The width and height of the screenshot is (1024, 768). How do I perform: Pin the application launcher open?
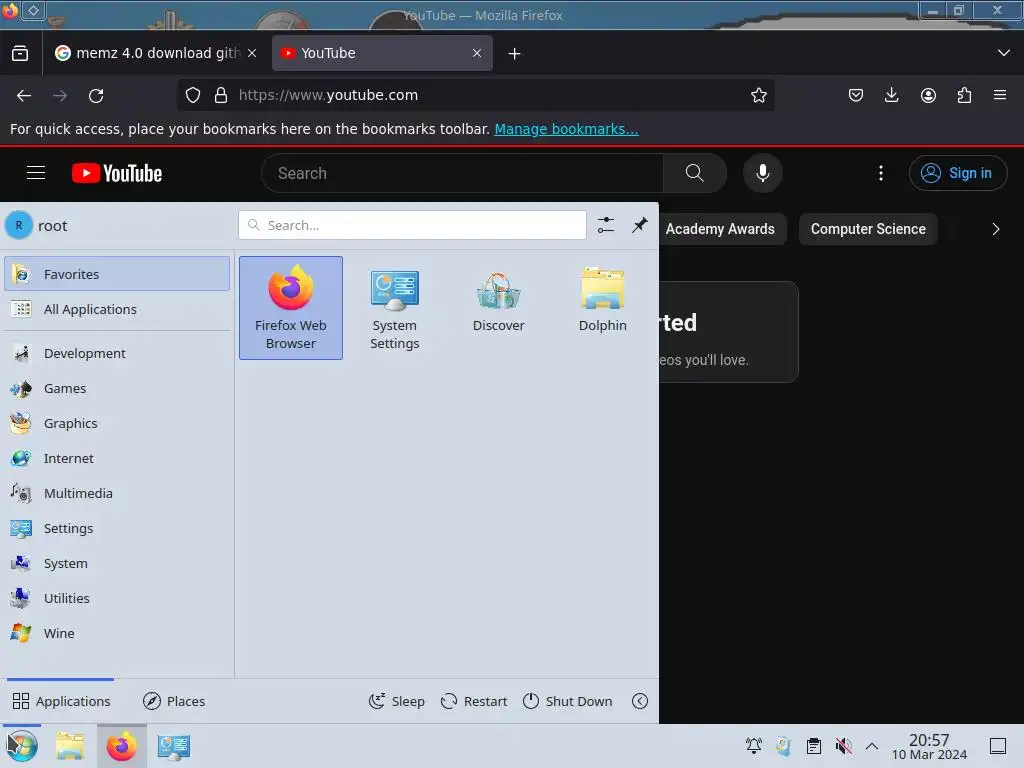640,225
